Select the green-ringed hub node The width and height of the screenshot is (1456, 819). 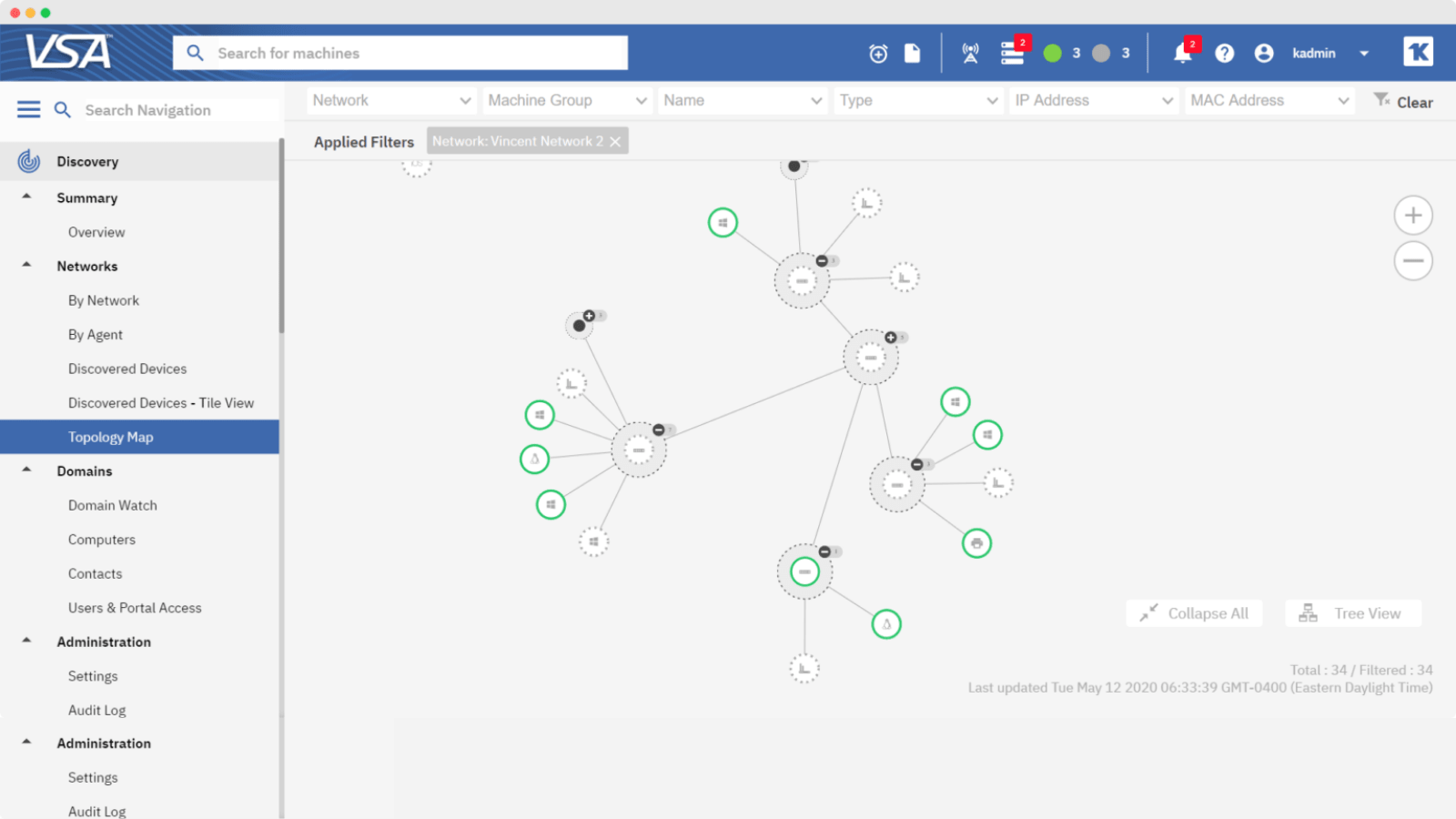804,571
